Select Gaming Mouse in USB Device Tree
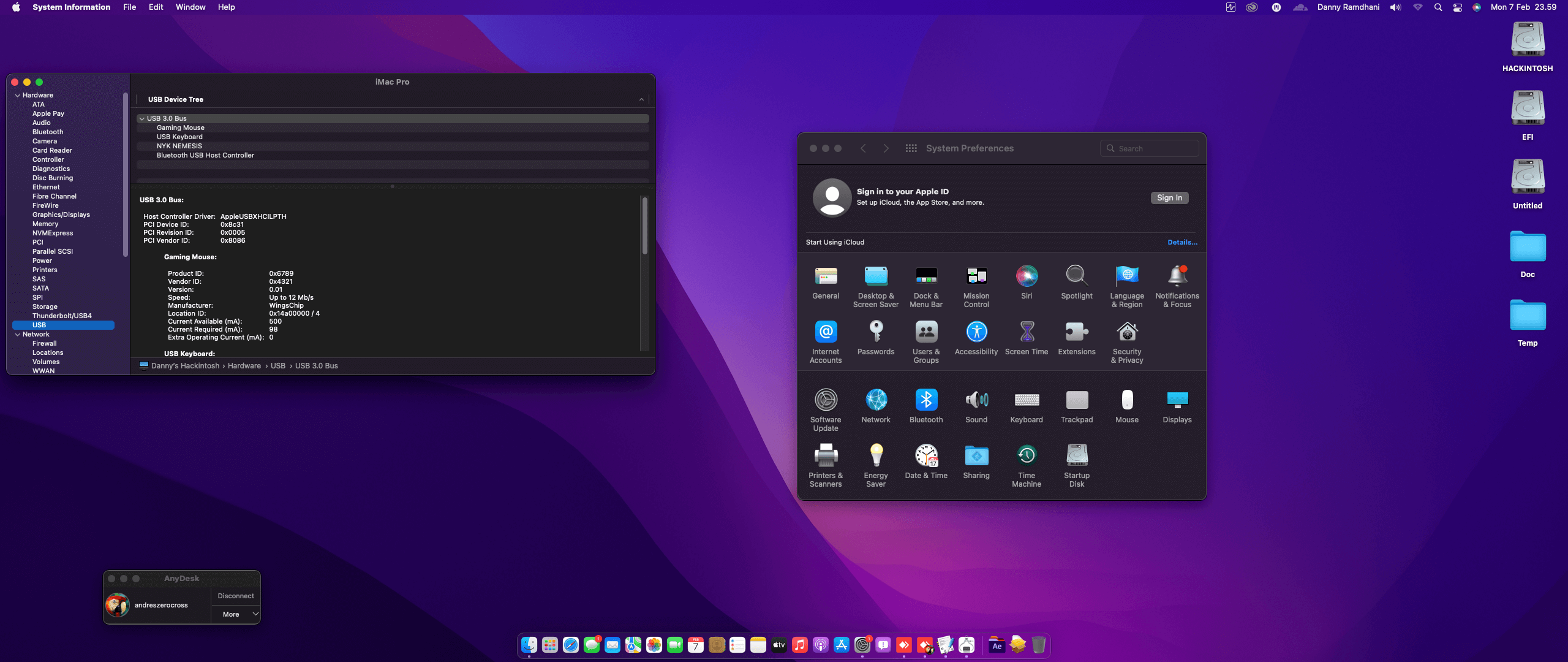Viewport: 1568px width, 662px height. click(x=181, y=128)
